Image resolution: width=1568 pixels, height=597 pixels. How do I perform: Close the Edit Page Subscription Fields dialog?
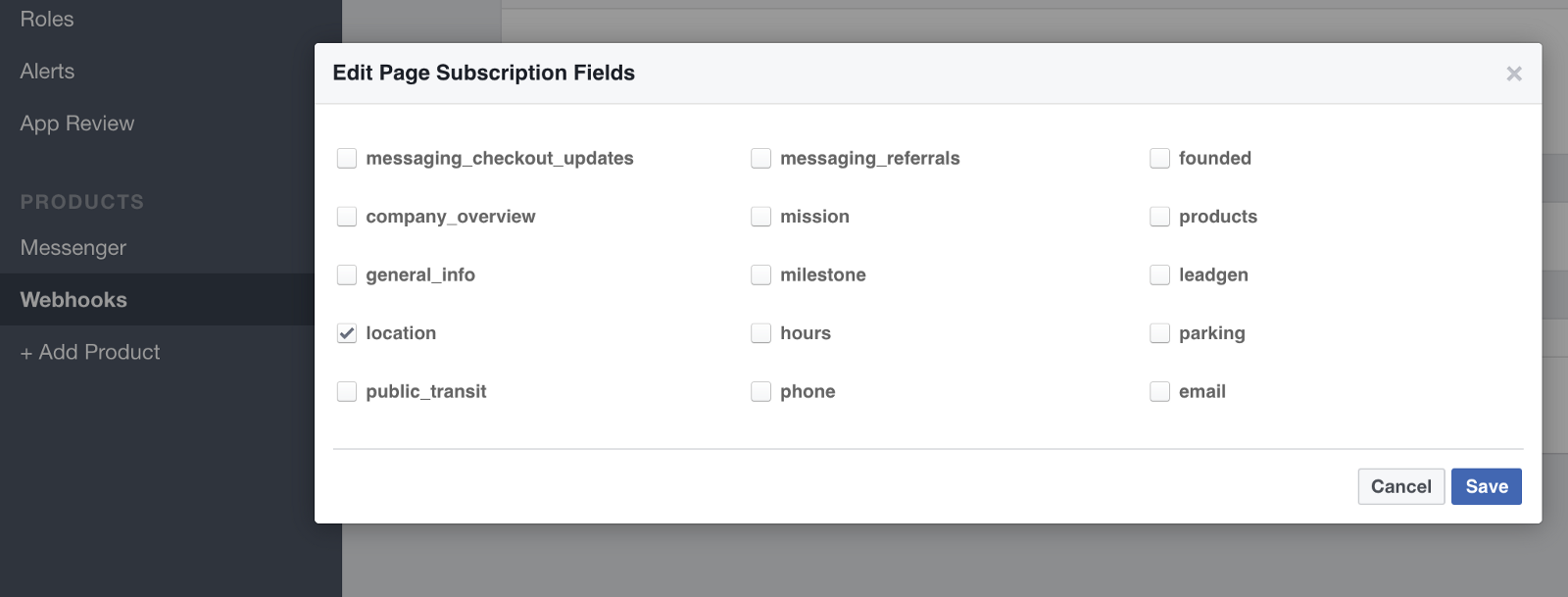(x=1513, y=74)
